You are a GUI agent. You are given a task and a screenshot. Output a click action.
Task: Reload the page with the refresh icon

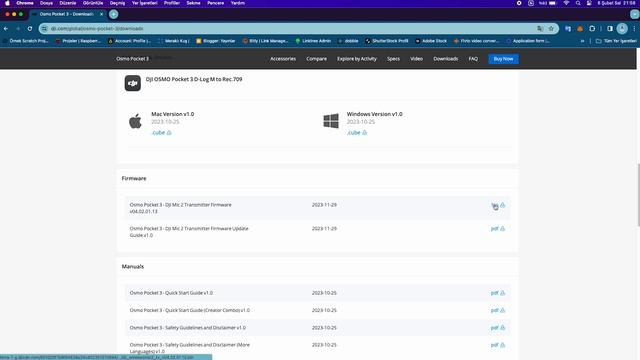30,29
